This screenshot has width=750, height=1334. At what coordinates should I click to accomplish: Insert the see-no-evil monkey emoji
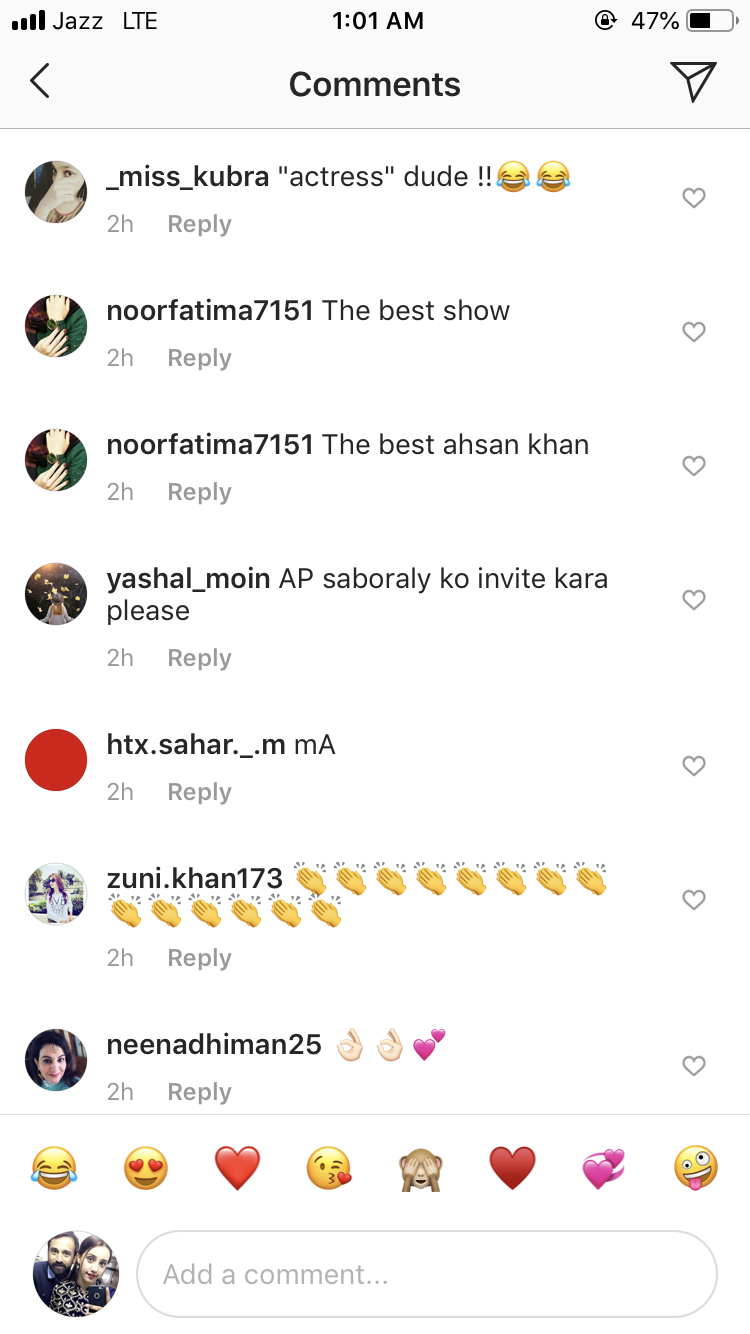click(421, 1167)
